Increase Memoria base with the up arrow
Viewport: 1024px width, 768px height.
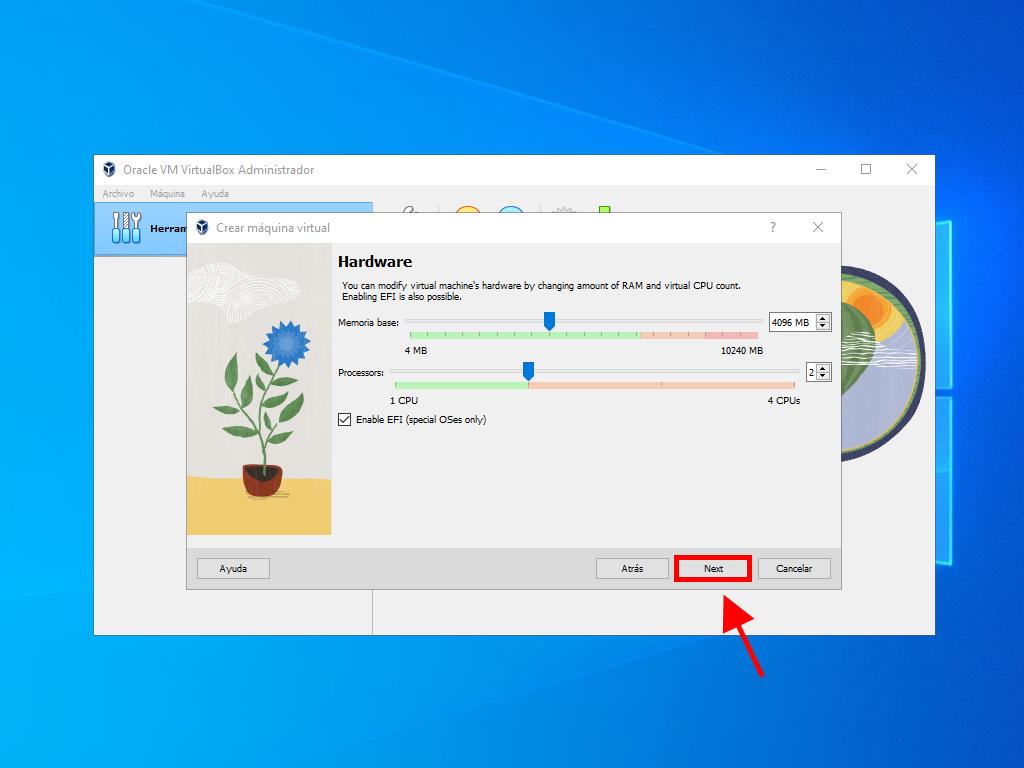tap(823, 318)
